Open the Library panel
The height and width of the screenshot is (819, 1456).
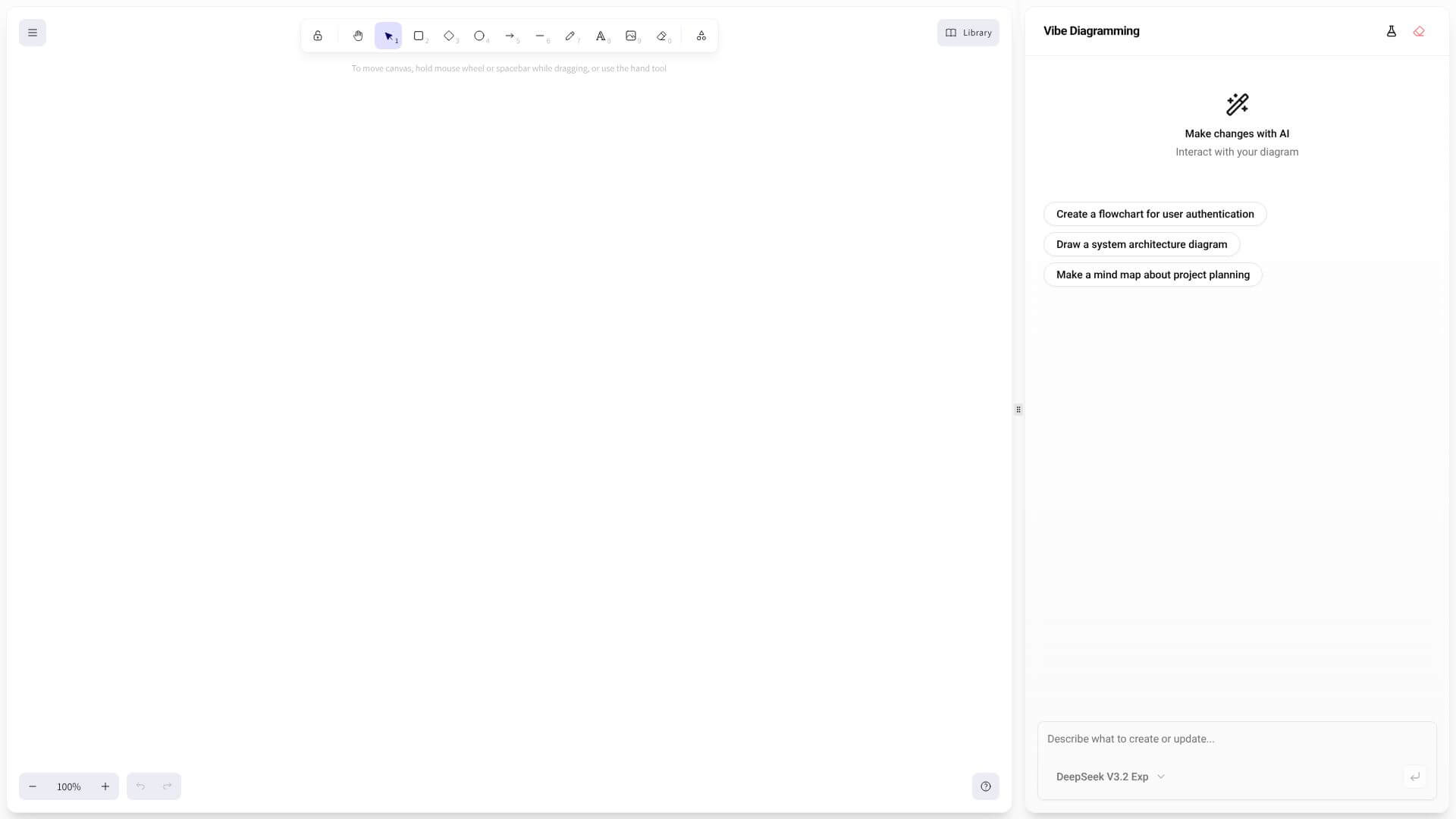click(x=968, y=33)
